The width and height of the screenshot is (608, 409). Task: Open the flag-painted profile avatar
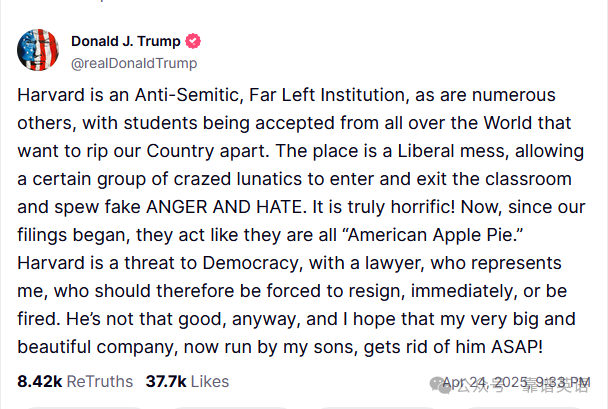pyautogui.click(x=38, y=50)
